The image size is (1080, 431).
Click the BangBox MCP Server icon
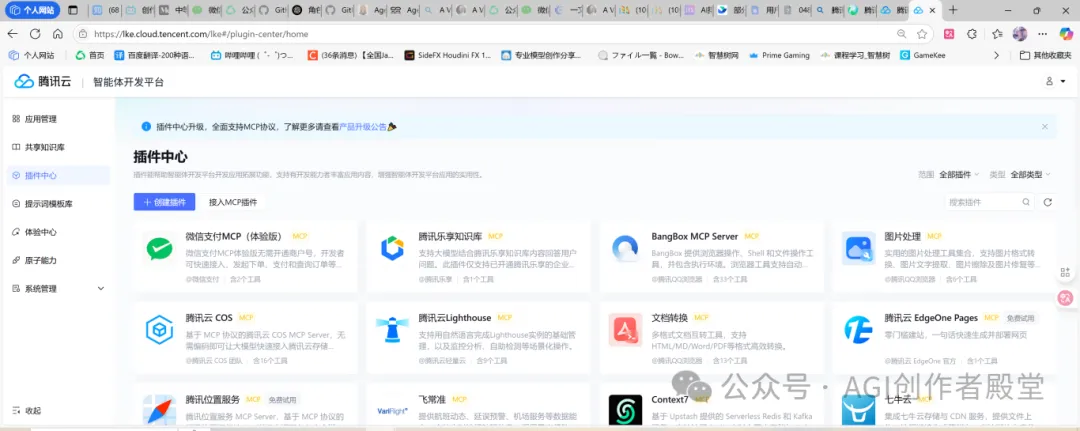pyautogui.click(x=625, y=249)
